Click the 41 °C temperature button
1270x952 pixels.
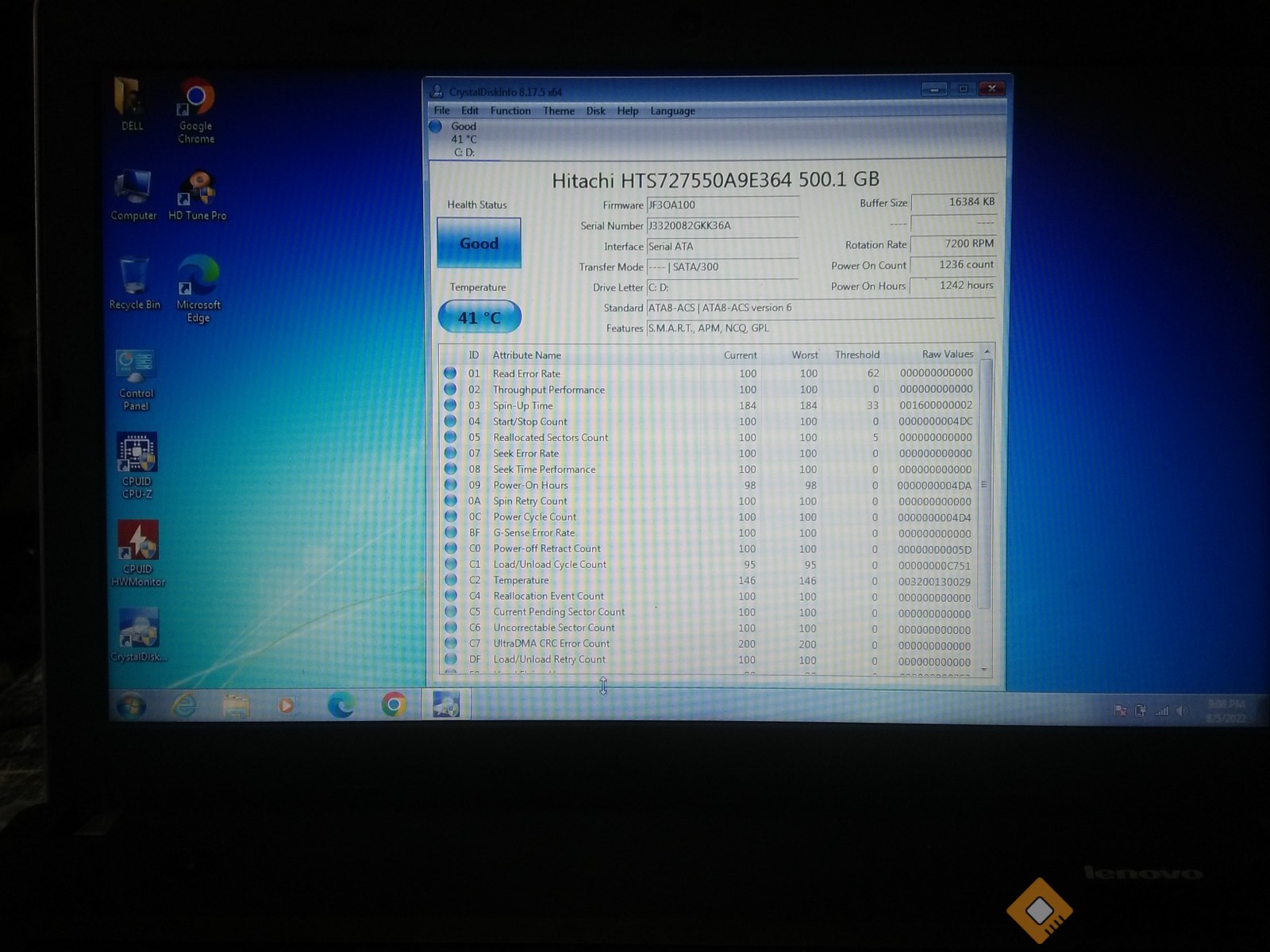pos(479,317)
